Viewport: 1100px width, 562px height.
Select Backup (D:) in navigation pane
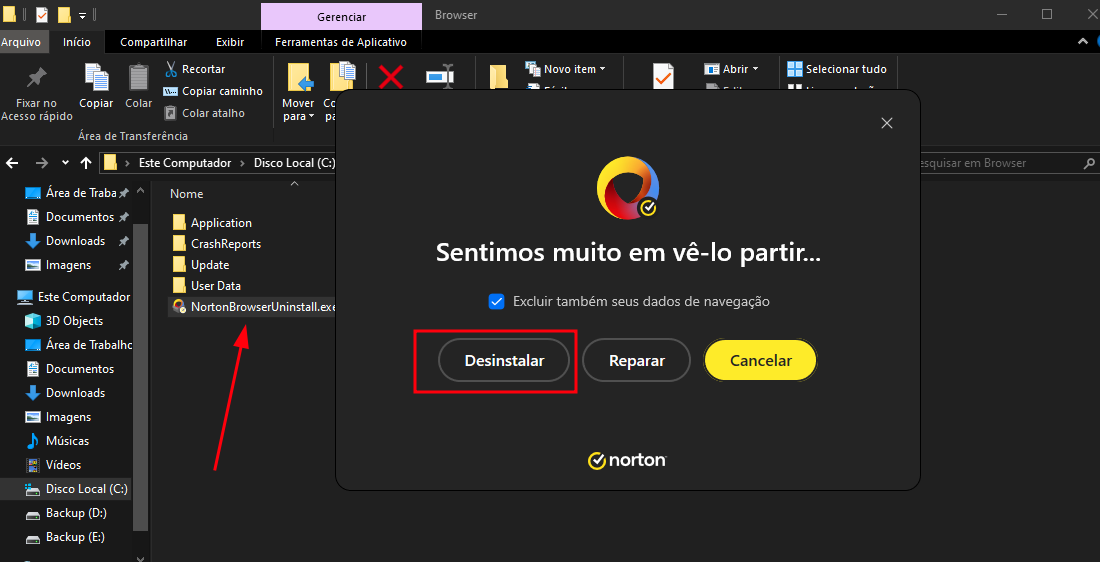[x=76, y=513]
